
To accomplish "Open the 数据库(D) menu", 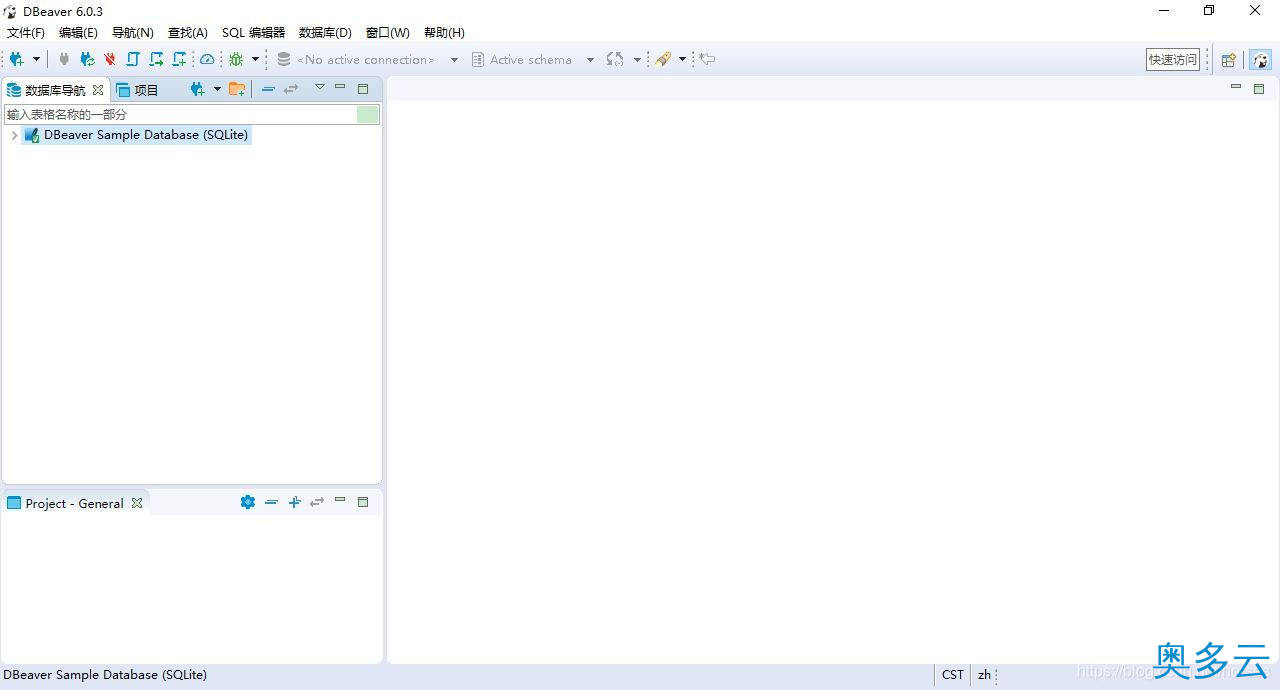I will (325, 33).
